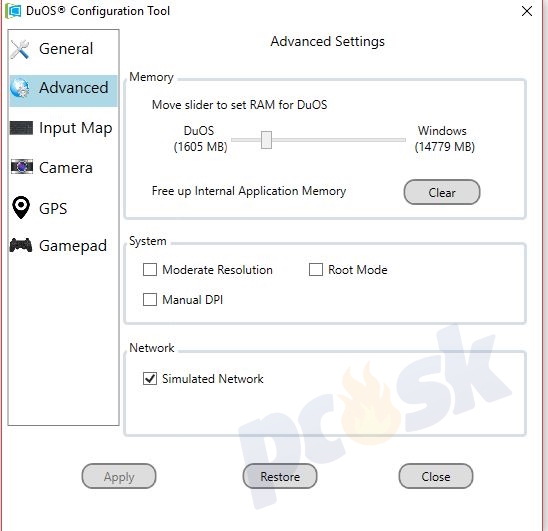Click the GPS location pin icon

coord(21,207)
